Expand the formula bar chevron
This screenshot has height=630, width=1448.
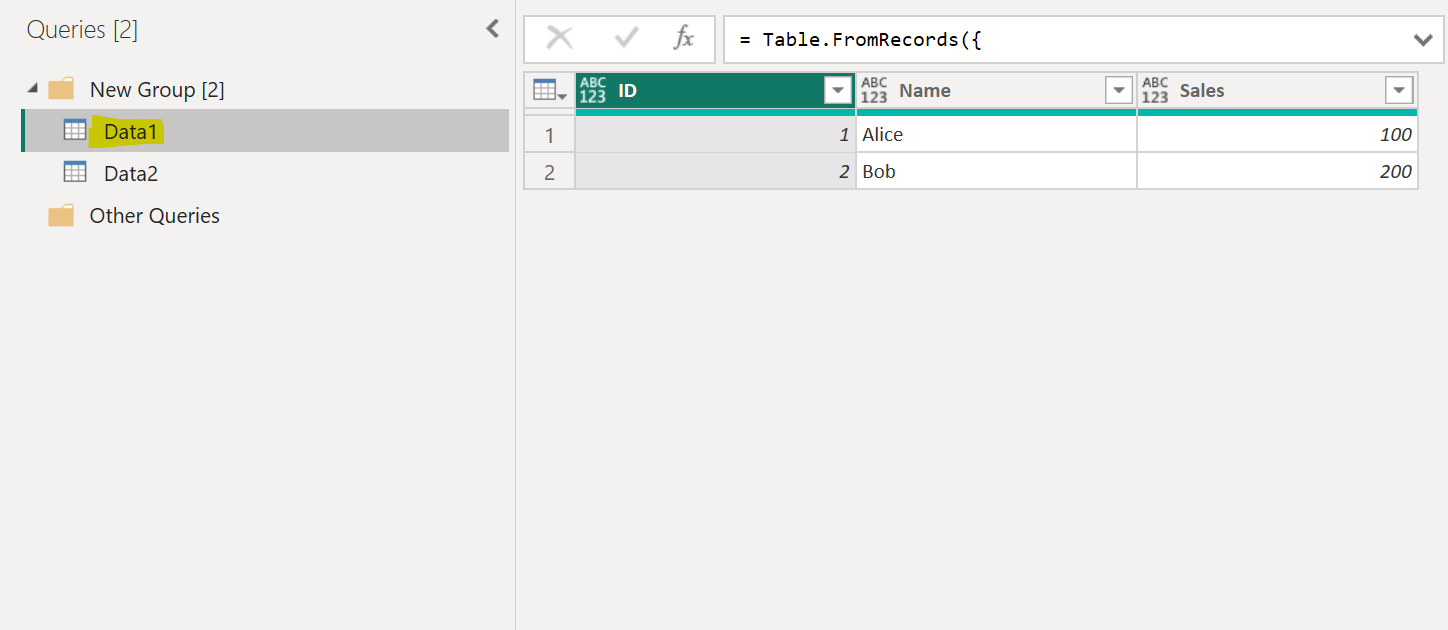[x=1422, y=40]
